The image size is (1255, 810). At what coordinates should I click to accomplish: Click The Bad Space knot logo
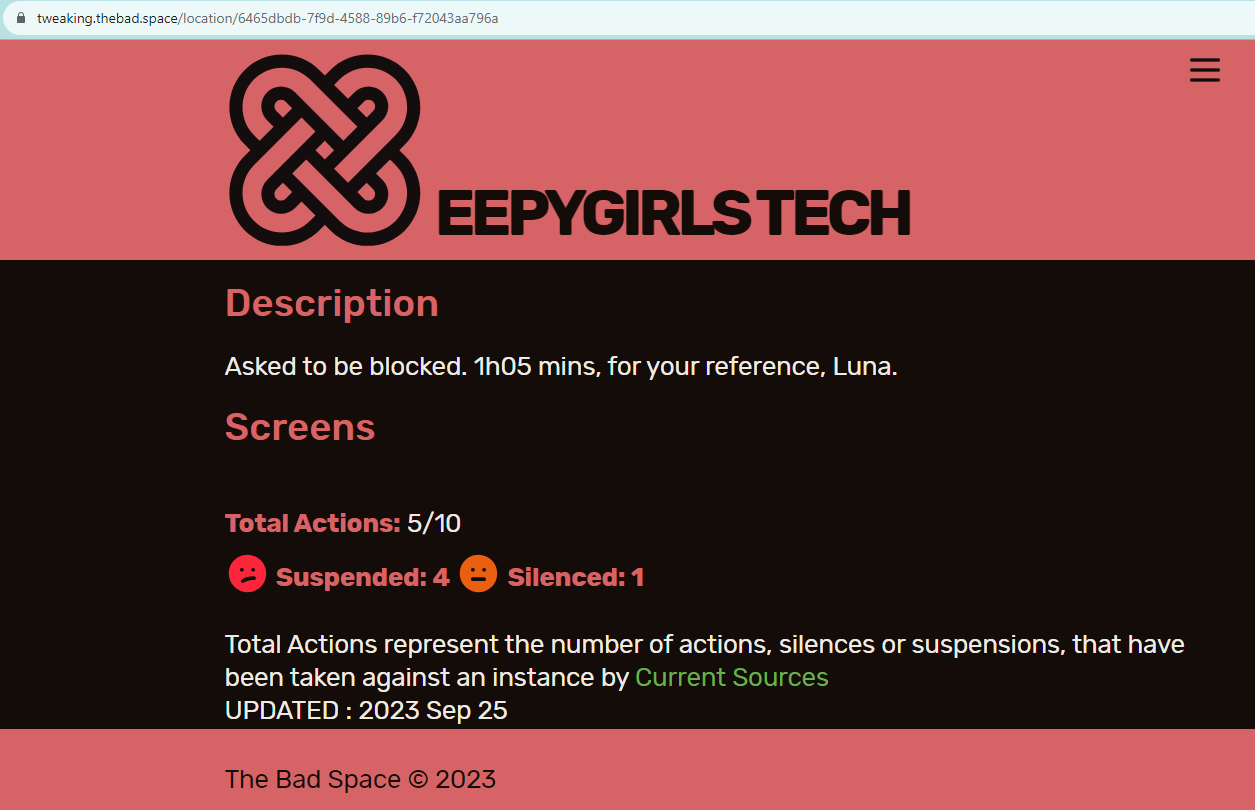(x=325, y=150)
